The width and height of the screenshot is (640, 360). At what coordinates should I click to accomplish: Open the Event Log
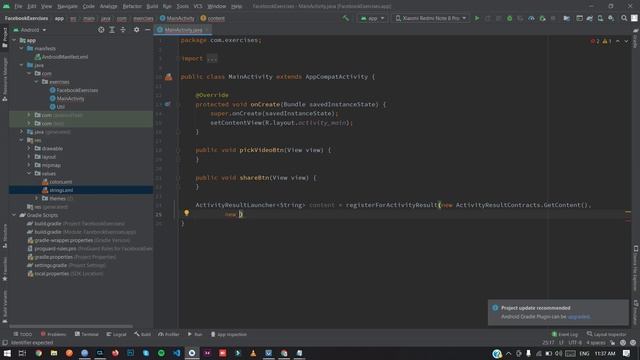565,334
